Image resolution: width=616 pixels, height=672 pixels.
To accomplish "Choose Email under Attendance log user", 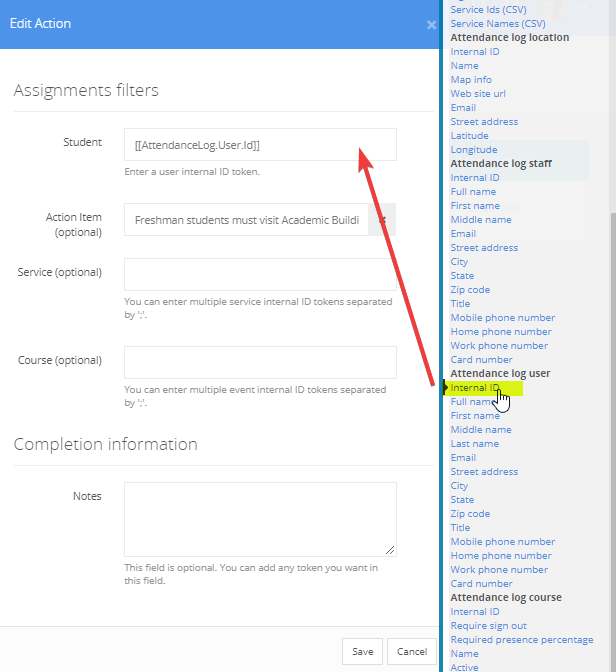I will pos(463,458).
